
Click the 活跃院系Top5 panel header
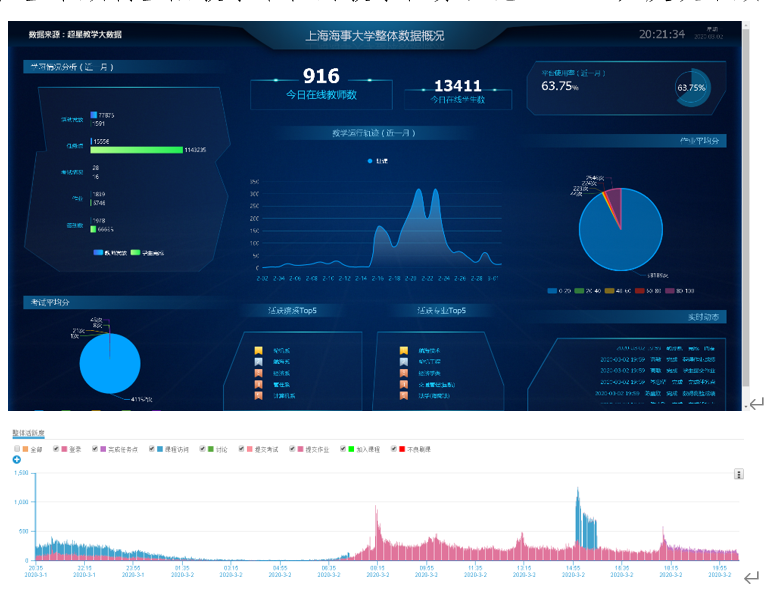tap(293, 310)
